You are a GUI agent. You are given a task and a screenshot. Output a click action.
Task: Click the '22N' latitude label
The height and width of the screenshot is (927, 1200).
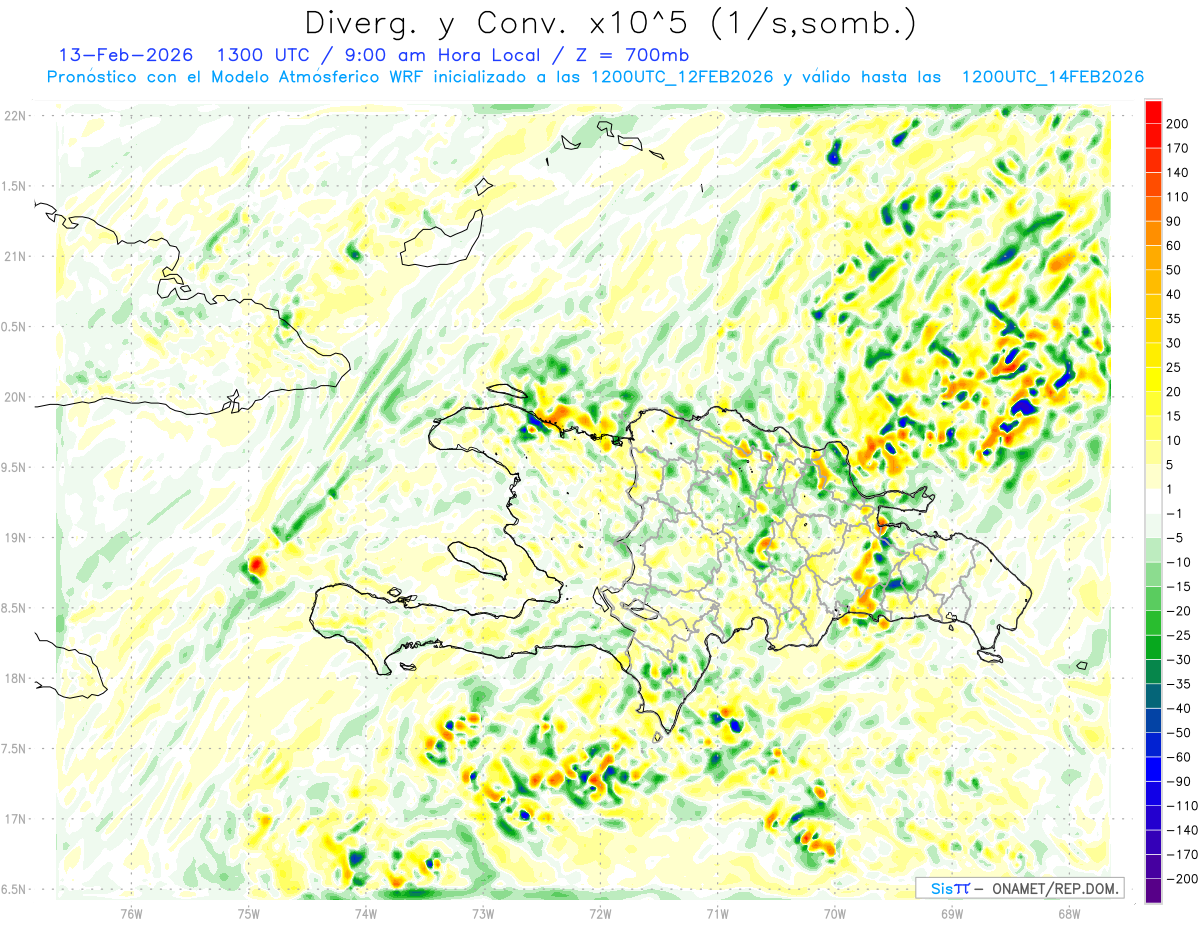15,116
